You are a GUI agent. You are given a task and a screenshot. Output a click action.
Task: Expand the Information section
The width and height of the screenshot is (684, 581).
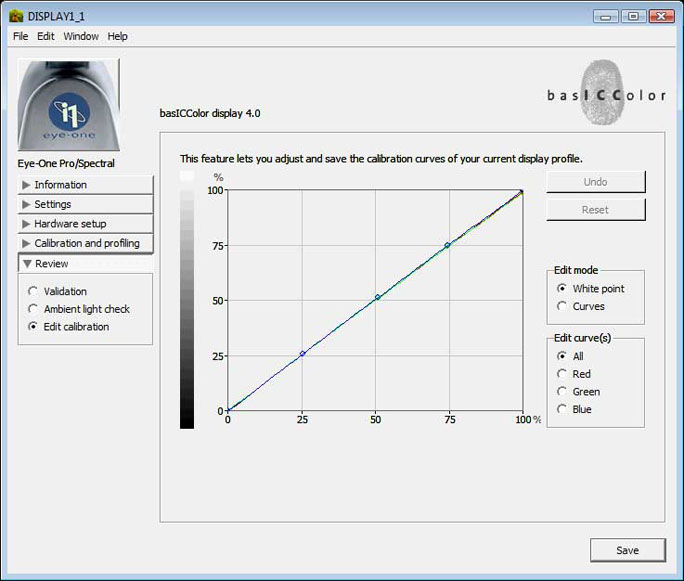coord(86,185)
